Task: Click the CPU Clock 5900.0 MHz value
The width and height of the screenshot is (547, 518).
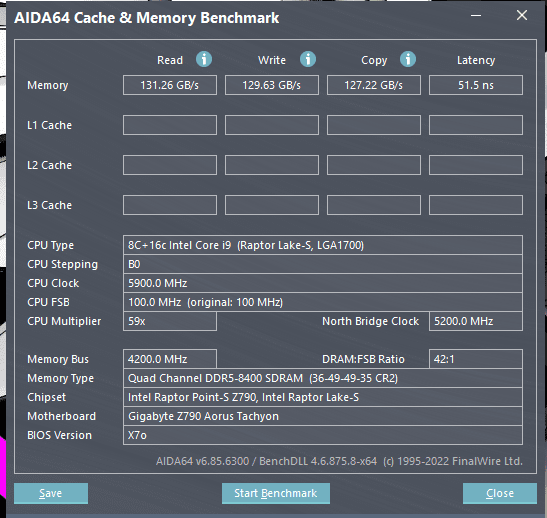Action: tap(323, 283)
